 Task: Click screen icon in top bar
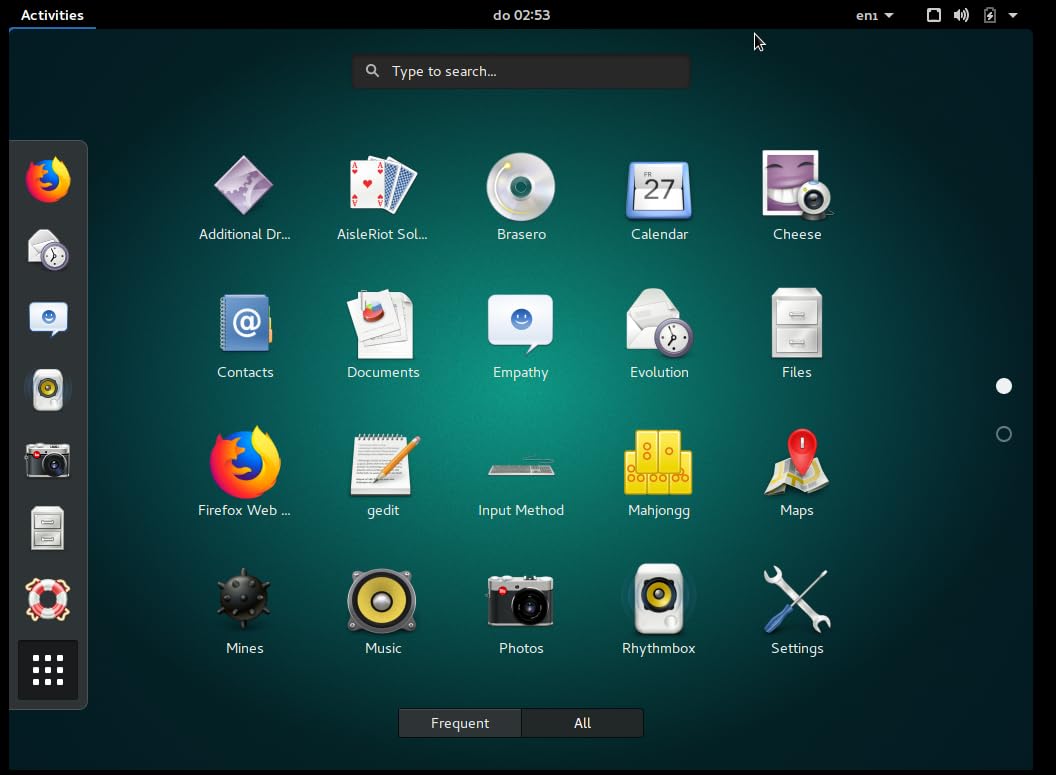tap(933, 15)
